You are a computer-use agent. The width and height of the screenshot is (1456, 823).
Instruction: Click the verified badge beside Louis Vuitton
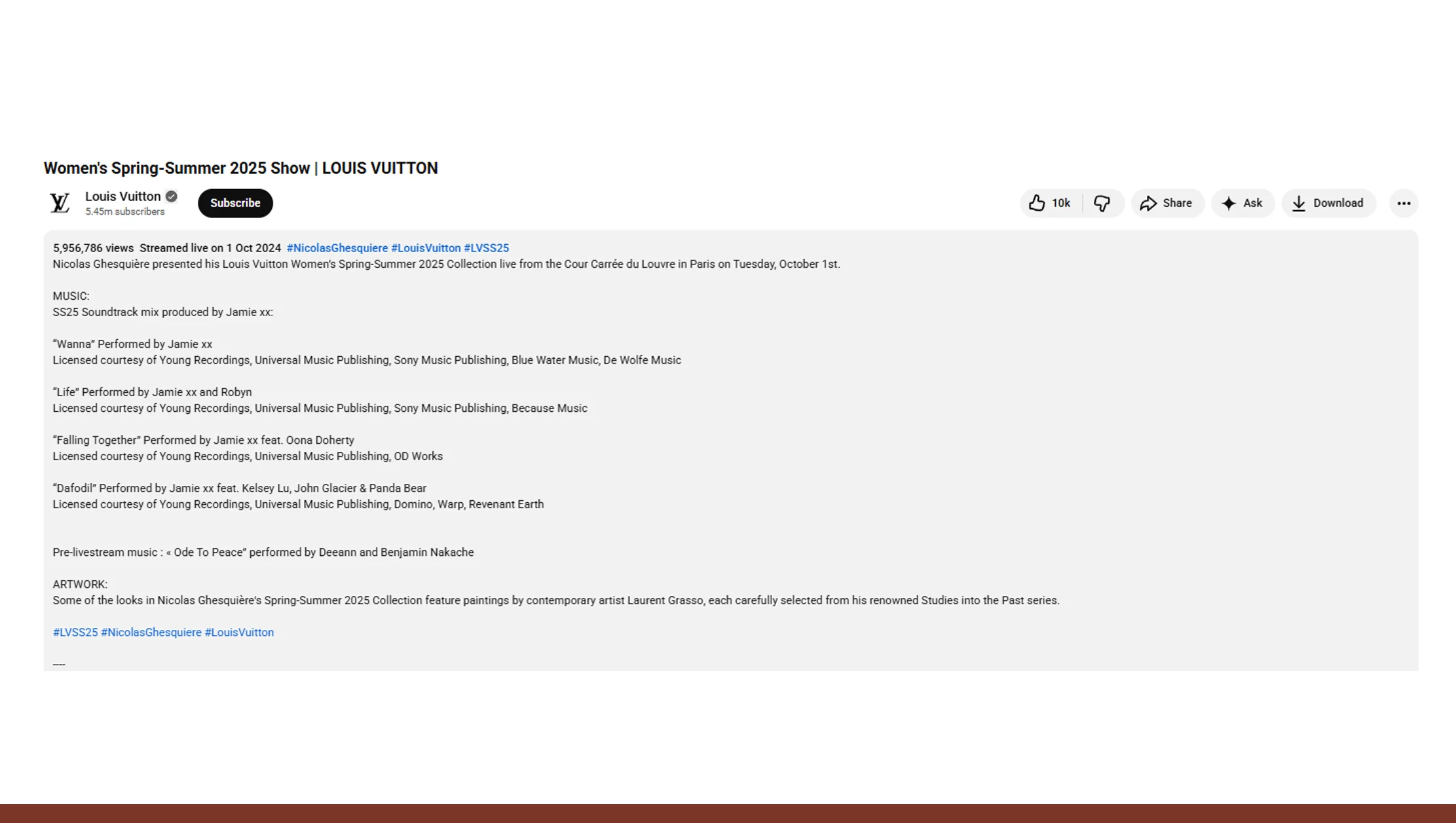[x=171, y=196]
